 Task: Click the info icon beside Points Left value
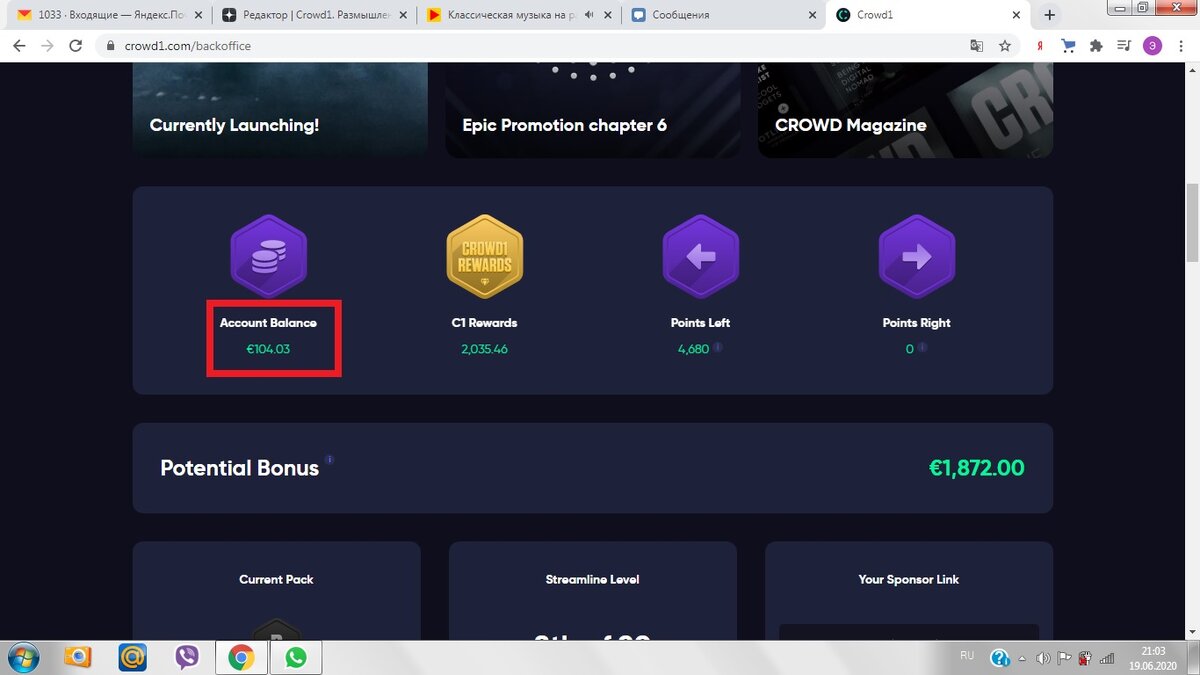(x=718, y=348)
